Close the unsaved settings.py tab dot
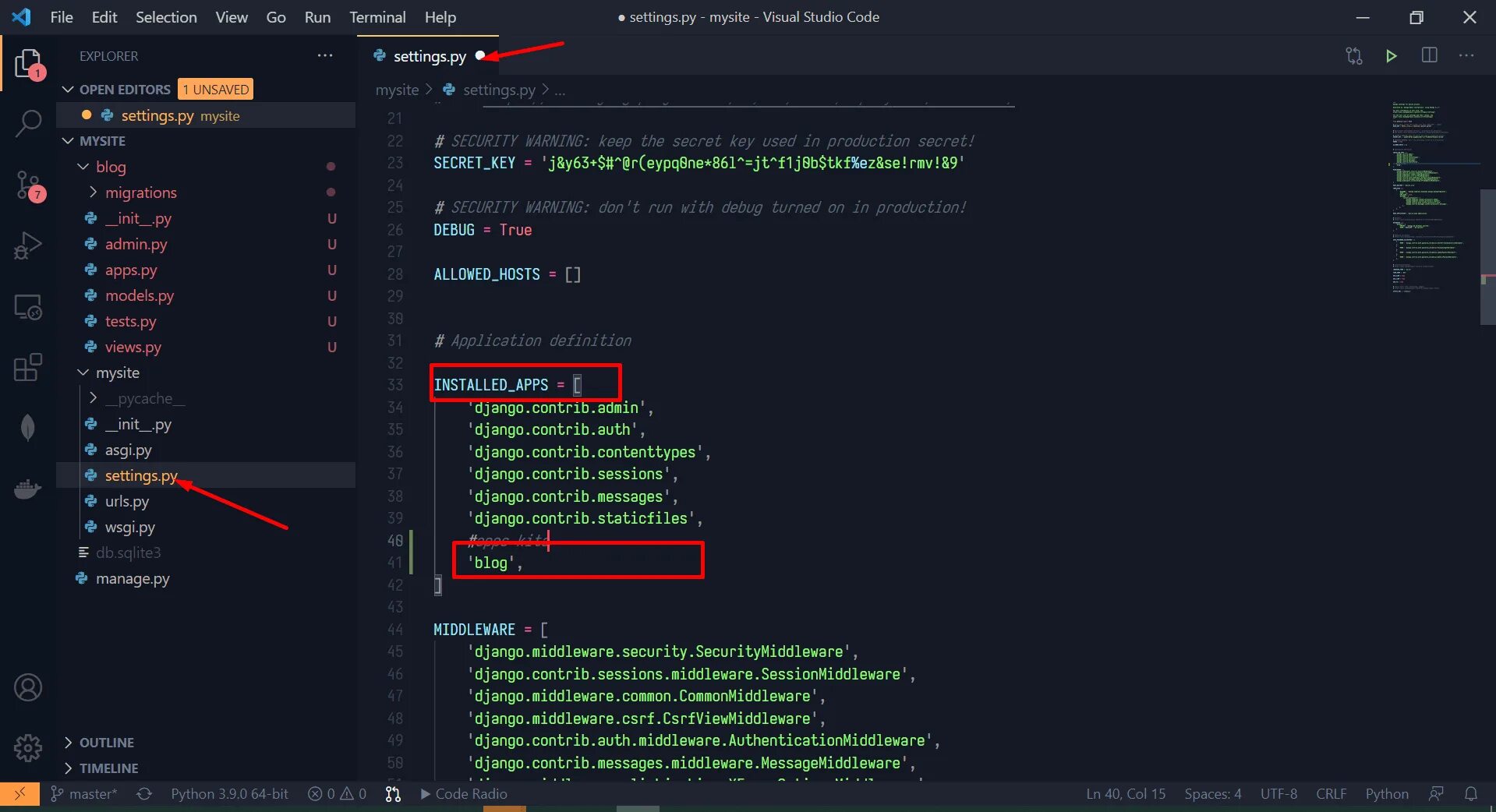 coord(480,55)
